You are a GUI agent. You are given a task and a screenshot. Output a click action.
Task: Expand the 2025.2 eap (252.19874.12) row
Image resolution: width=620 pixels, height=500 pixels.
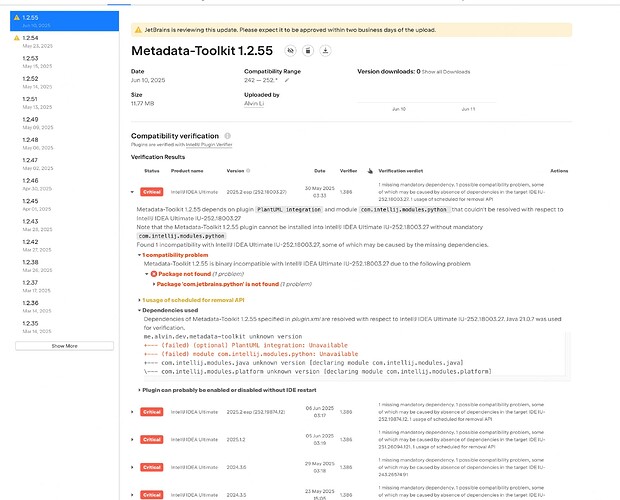[x=132, y=412]
